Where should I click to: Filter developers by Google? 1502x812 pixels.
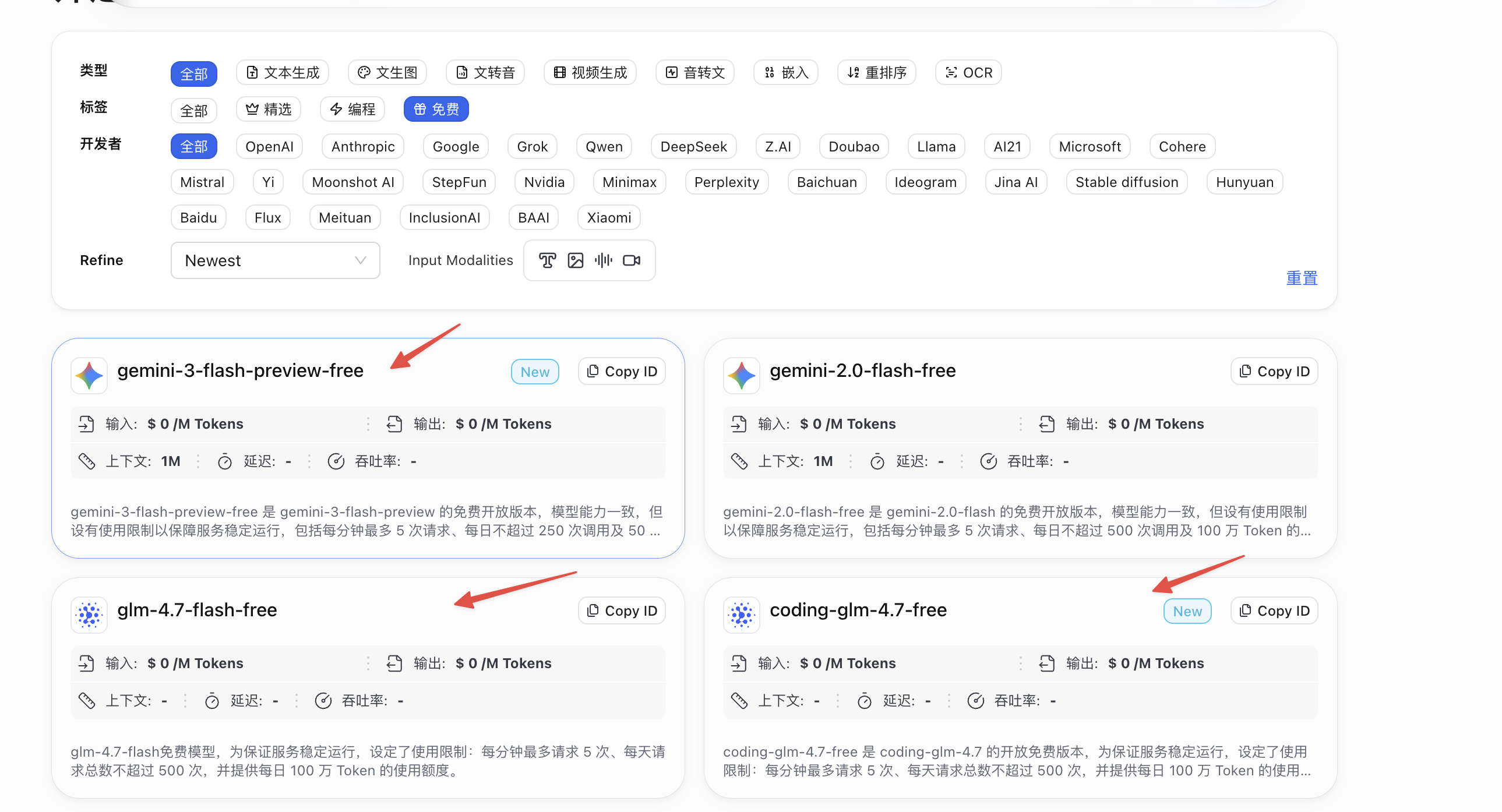[456, 146]
